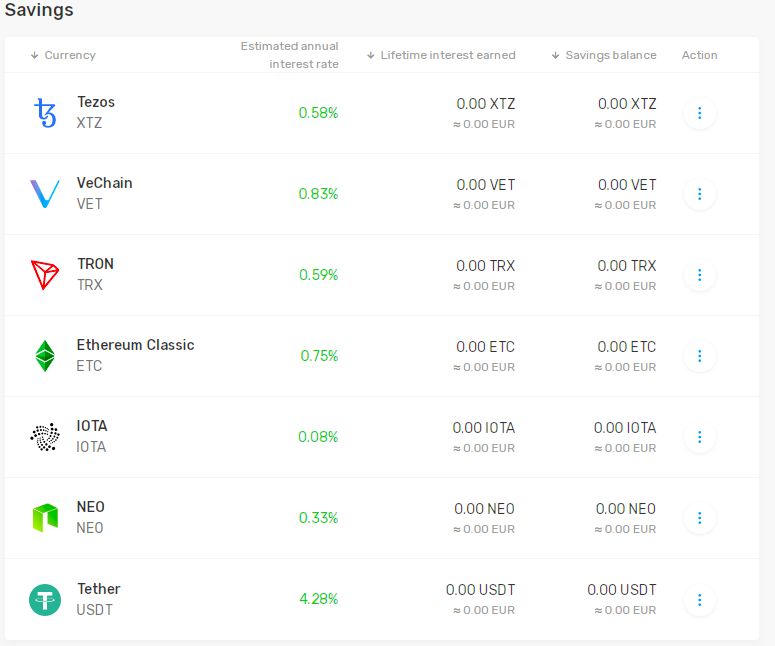
Task: Open three-dot actions for Tether row
Action: click(699, 600)
